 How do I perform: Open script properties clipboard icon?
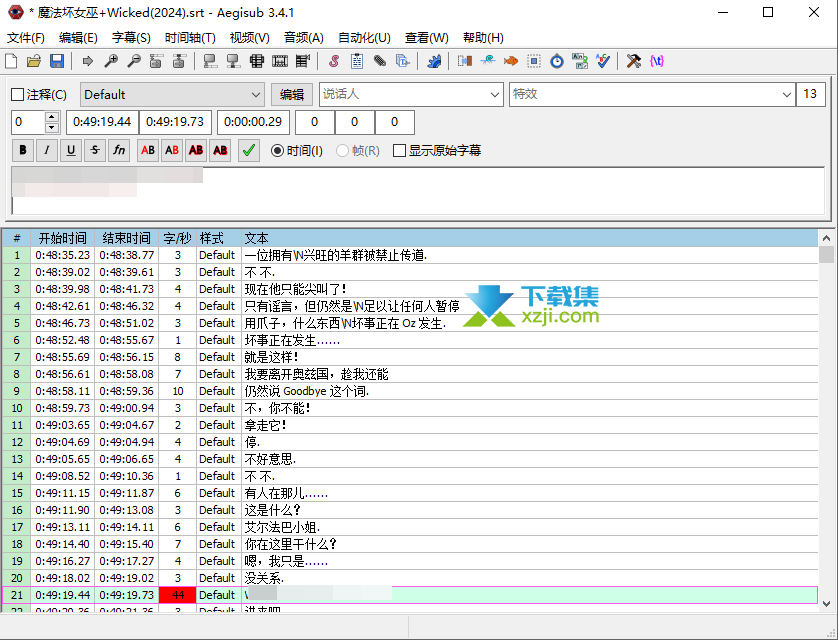click(x=356, y=61)
